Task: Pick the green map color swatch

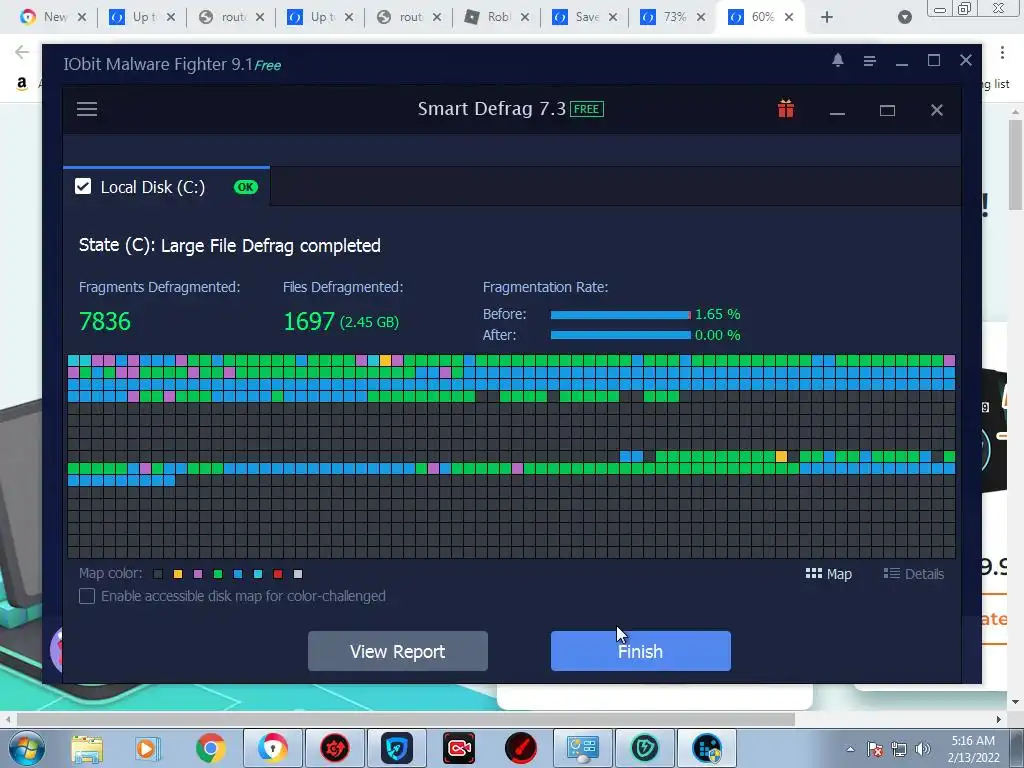Action: [x=218, y=574]
